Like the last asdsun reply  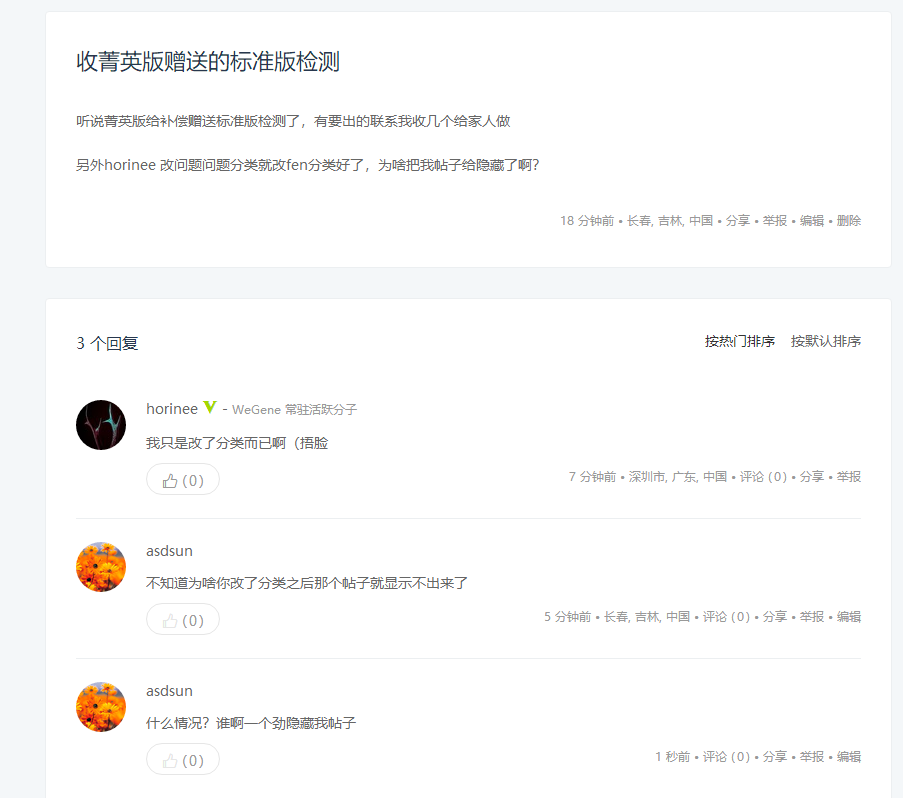click(x=183, y=759)
